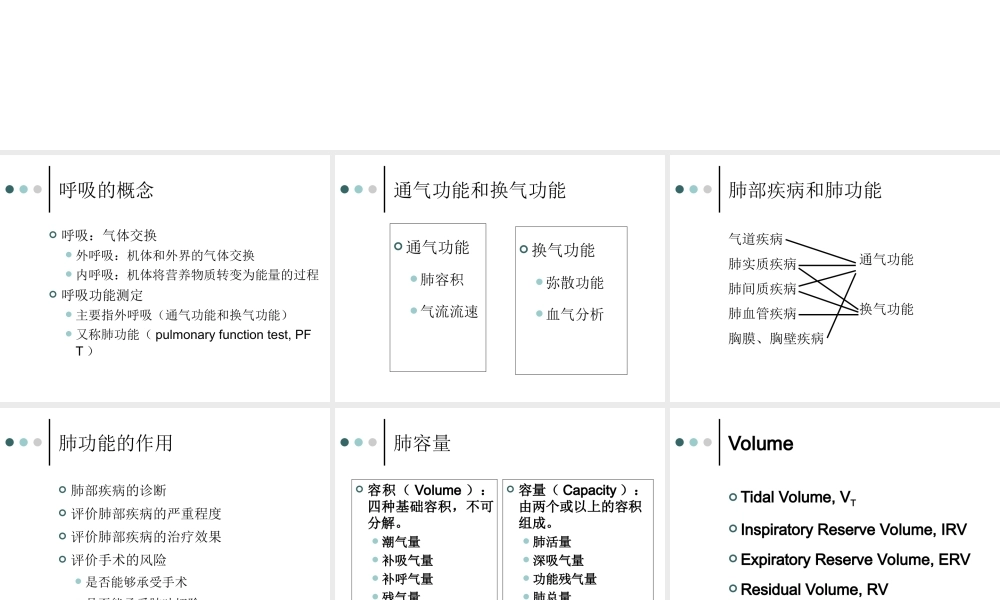Select the dot cluster next to Volume heading
1000x600 pixels.
click(695, 441)
